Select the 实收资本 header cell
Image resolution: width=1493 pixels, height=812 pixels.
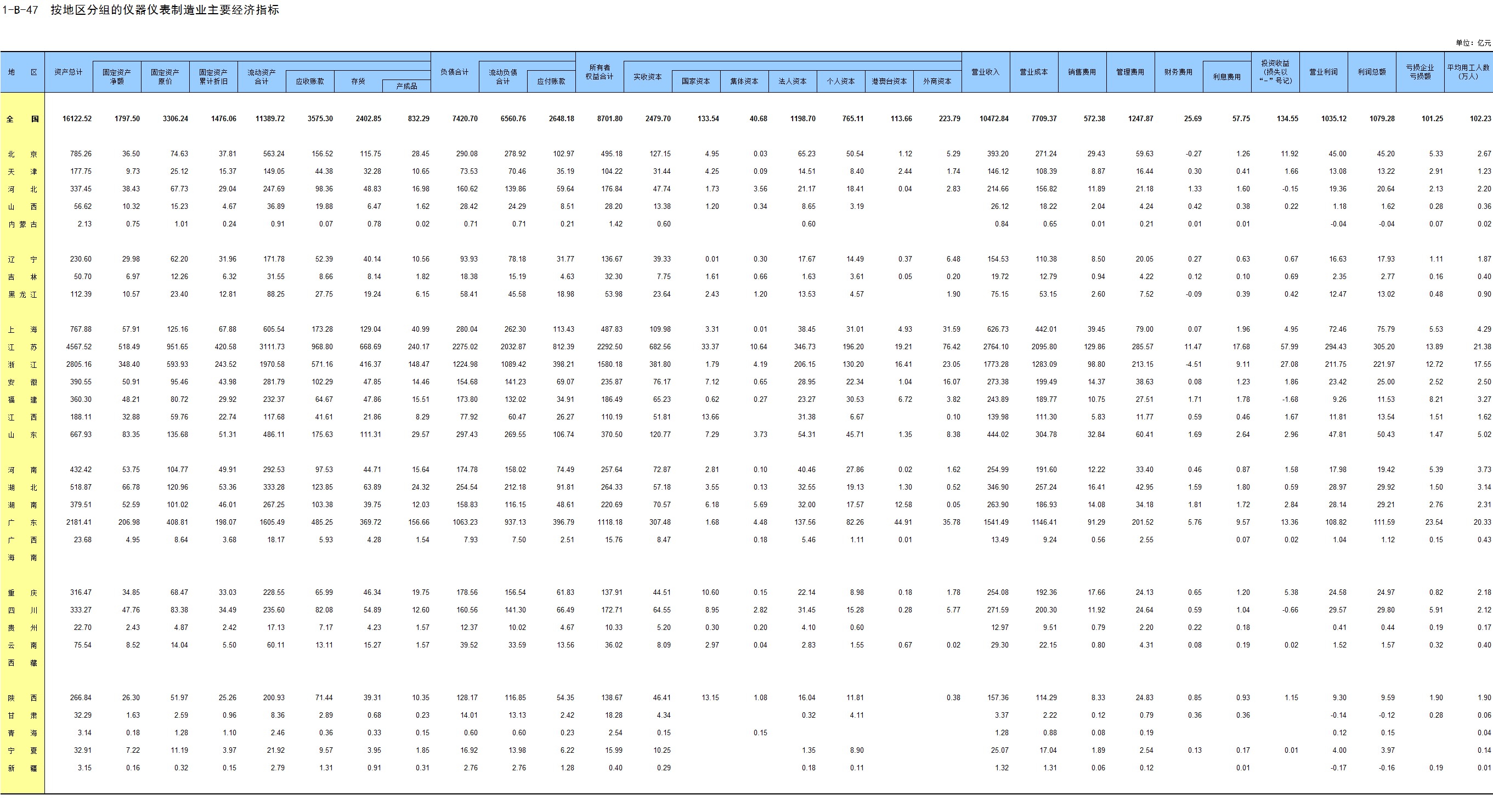tap(647, 77)
